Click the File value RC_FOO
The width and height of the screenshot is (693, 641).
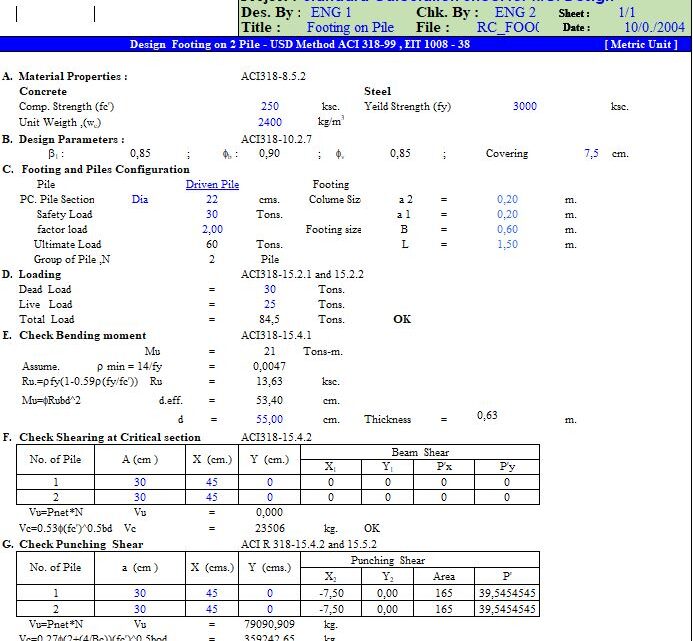(x=507, y=27)
